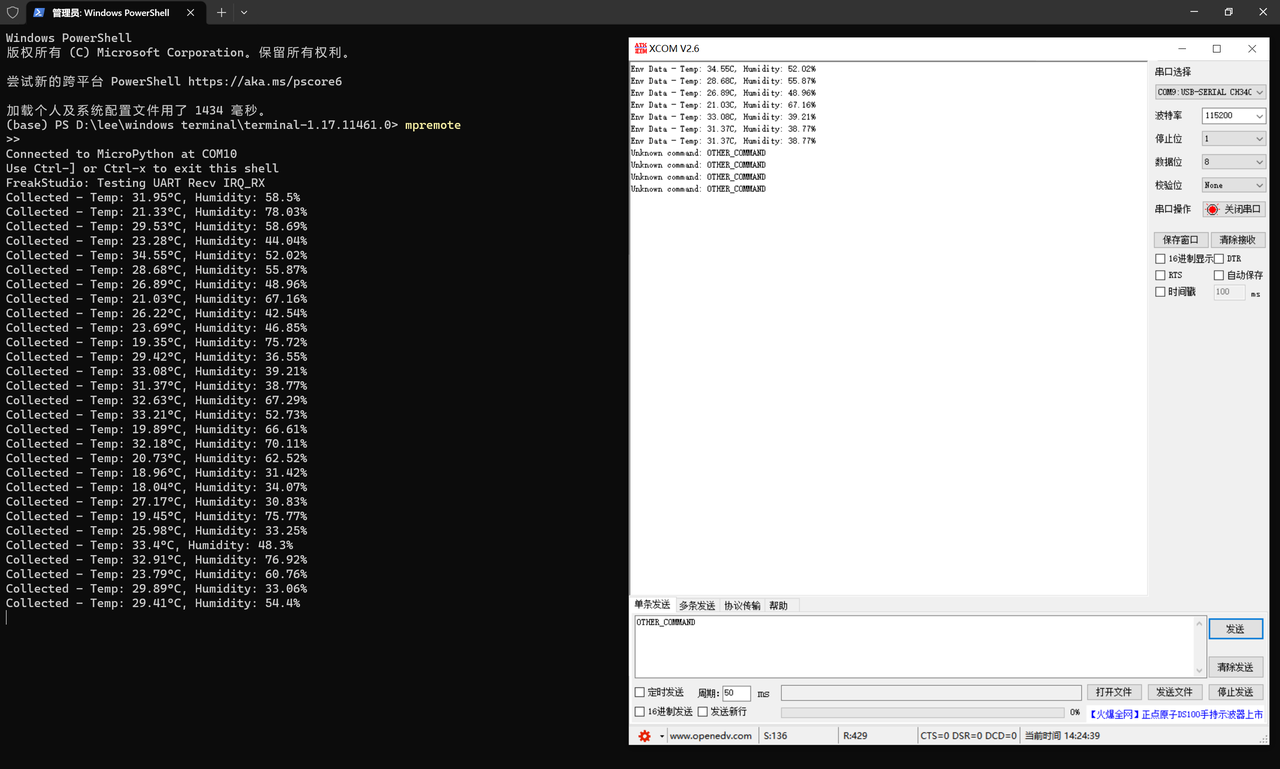Image resolution: width=1280 pixels, height=769 pixels.
Task: Open the 串口选择 COM9 port dropdown
Action: pos(1211,92)
